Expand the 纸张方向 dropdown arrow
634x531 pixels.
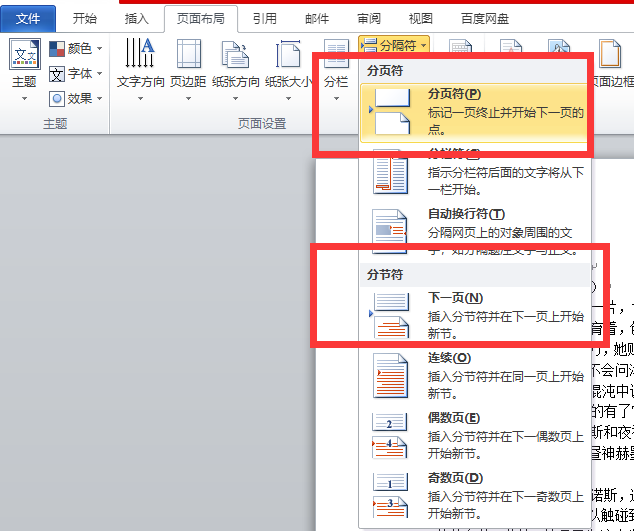click(x=235, y=98)
